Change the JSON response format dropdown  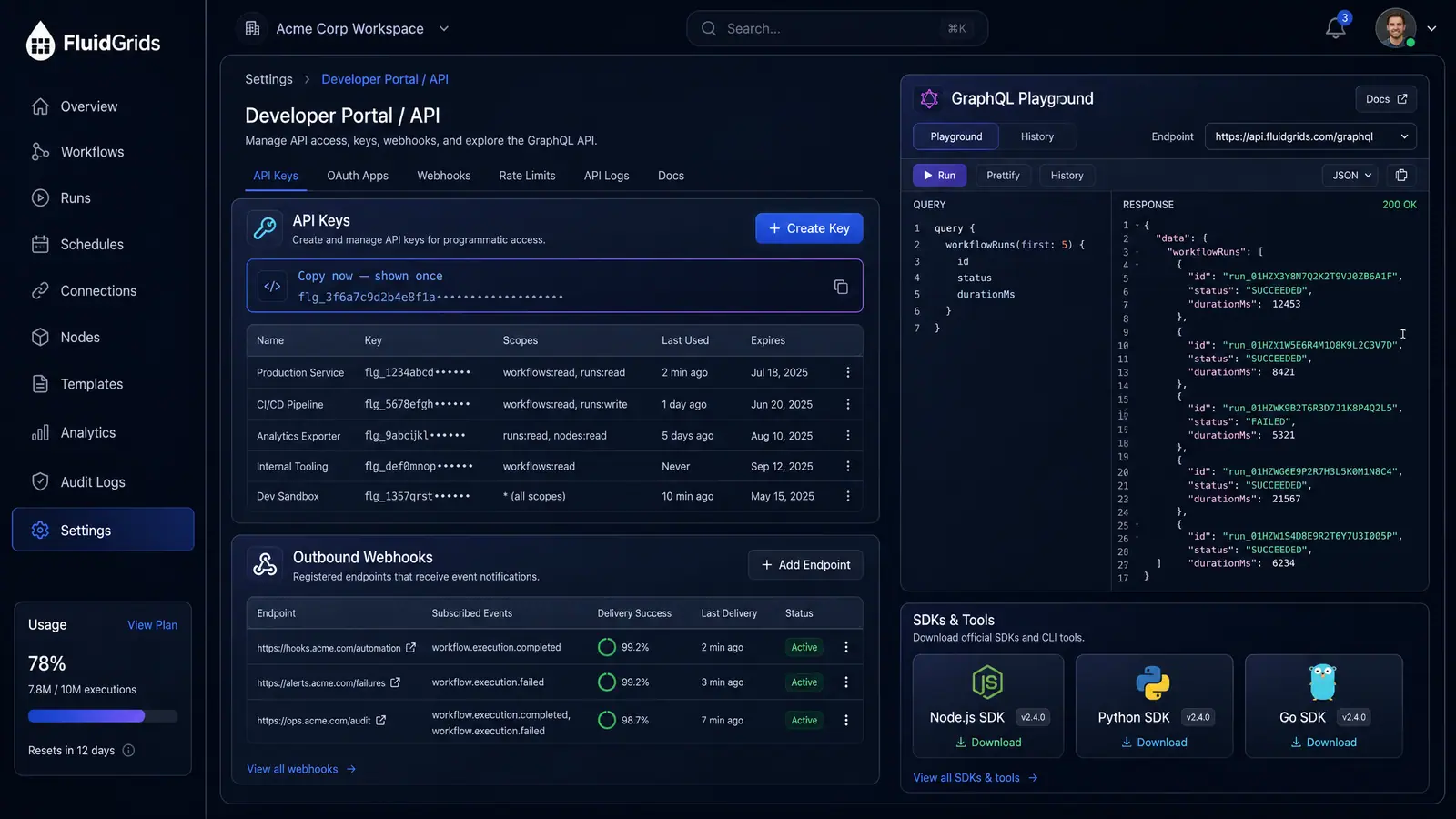coord(1350,176)
